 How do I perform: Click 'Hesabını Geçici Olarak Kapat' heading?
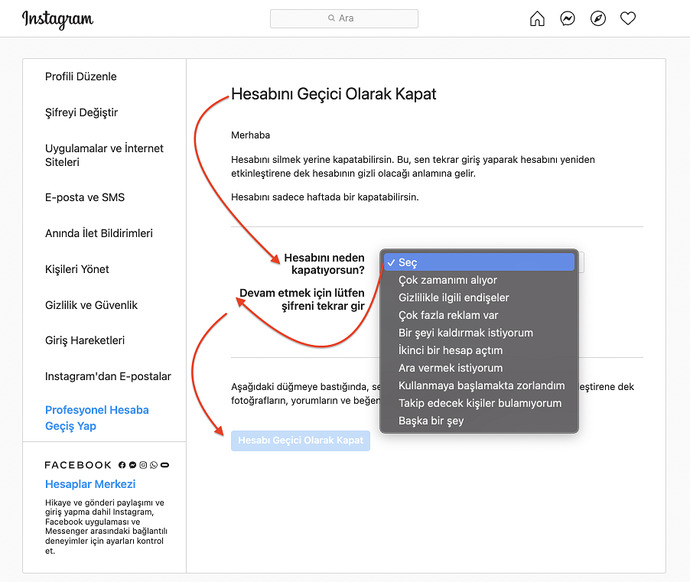(334, 94)
